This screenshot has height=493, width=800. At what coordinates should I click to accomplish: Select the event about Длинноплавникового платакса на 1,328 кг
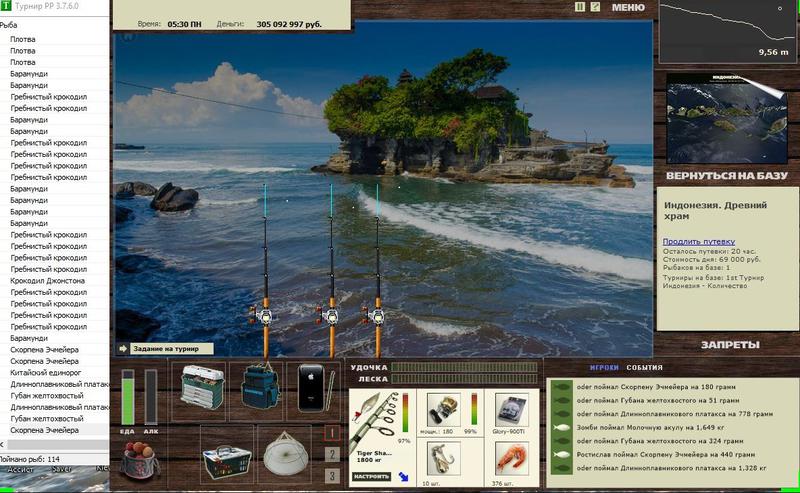(671, 468)
